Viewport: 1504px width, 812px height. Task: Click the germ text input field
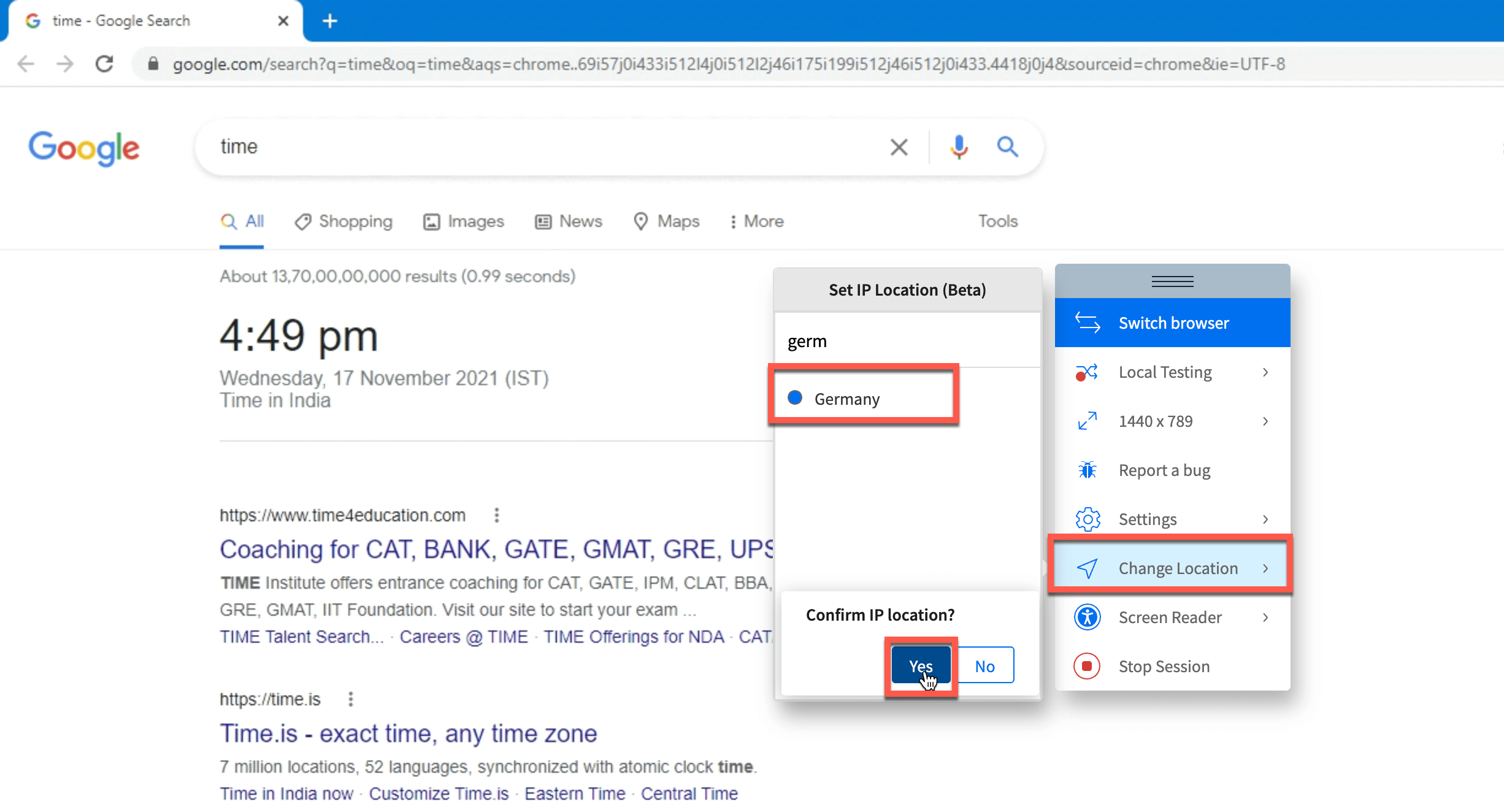[x=907, y=341]
